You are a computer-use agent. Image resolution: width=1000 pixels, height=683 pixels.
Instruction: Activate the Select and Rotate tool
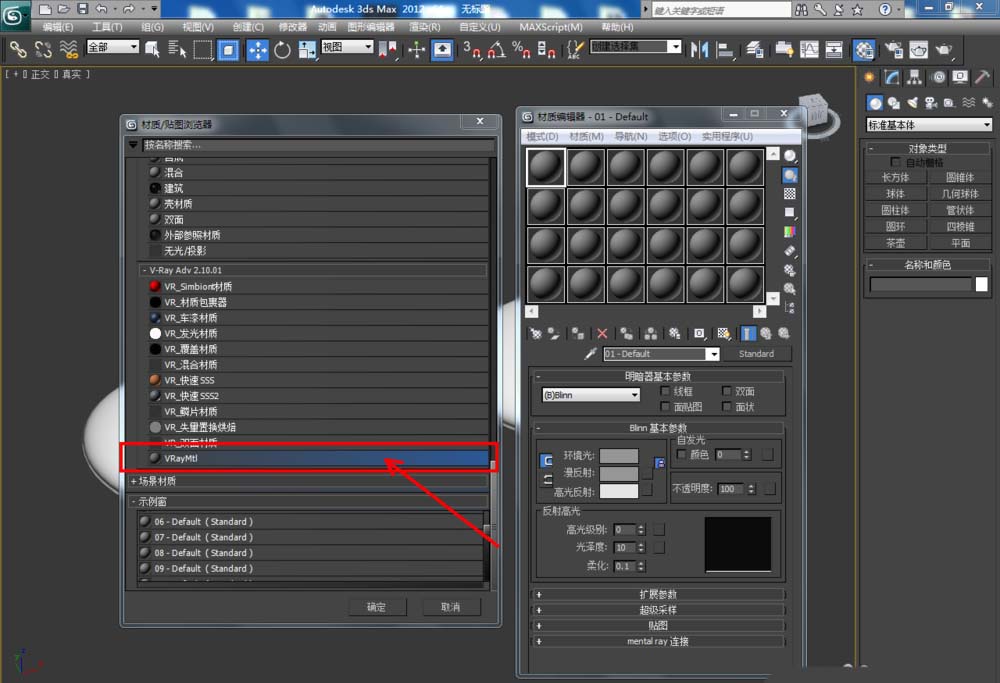click(x=282, y=50)
